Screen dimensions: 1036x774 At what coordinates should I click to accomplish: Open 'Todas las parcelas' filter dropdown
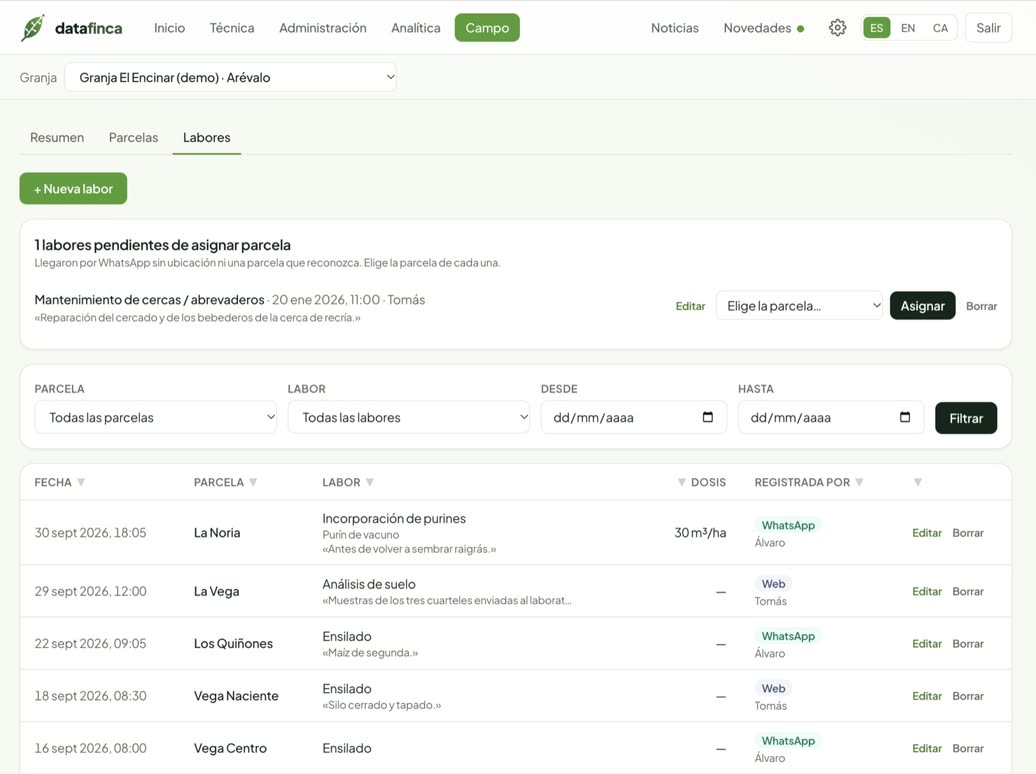click(156, 417)
